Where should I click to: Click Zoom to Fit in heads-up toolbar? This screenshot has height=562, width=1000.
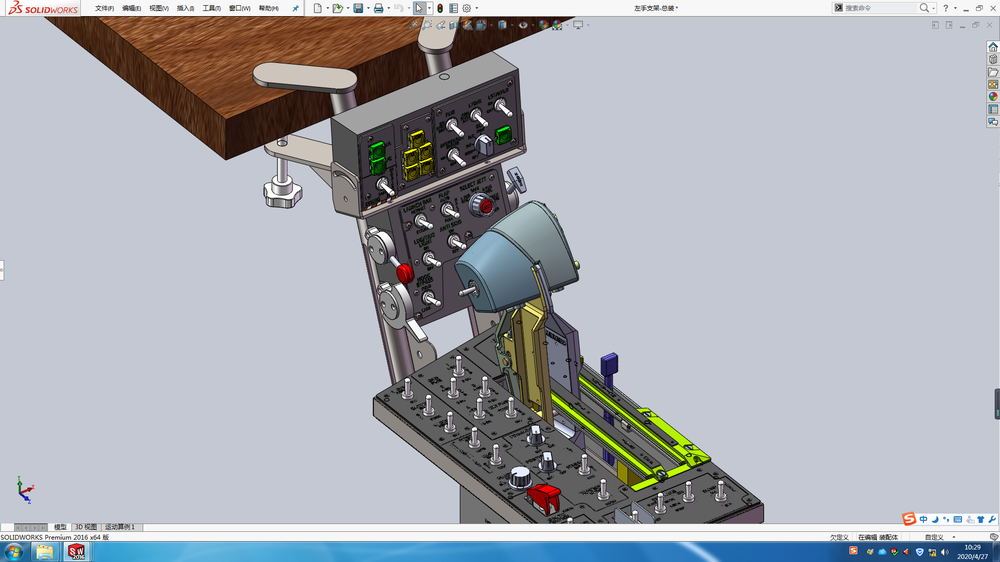pyautogui.click(x=414, y=25)
